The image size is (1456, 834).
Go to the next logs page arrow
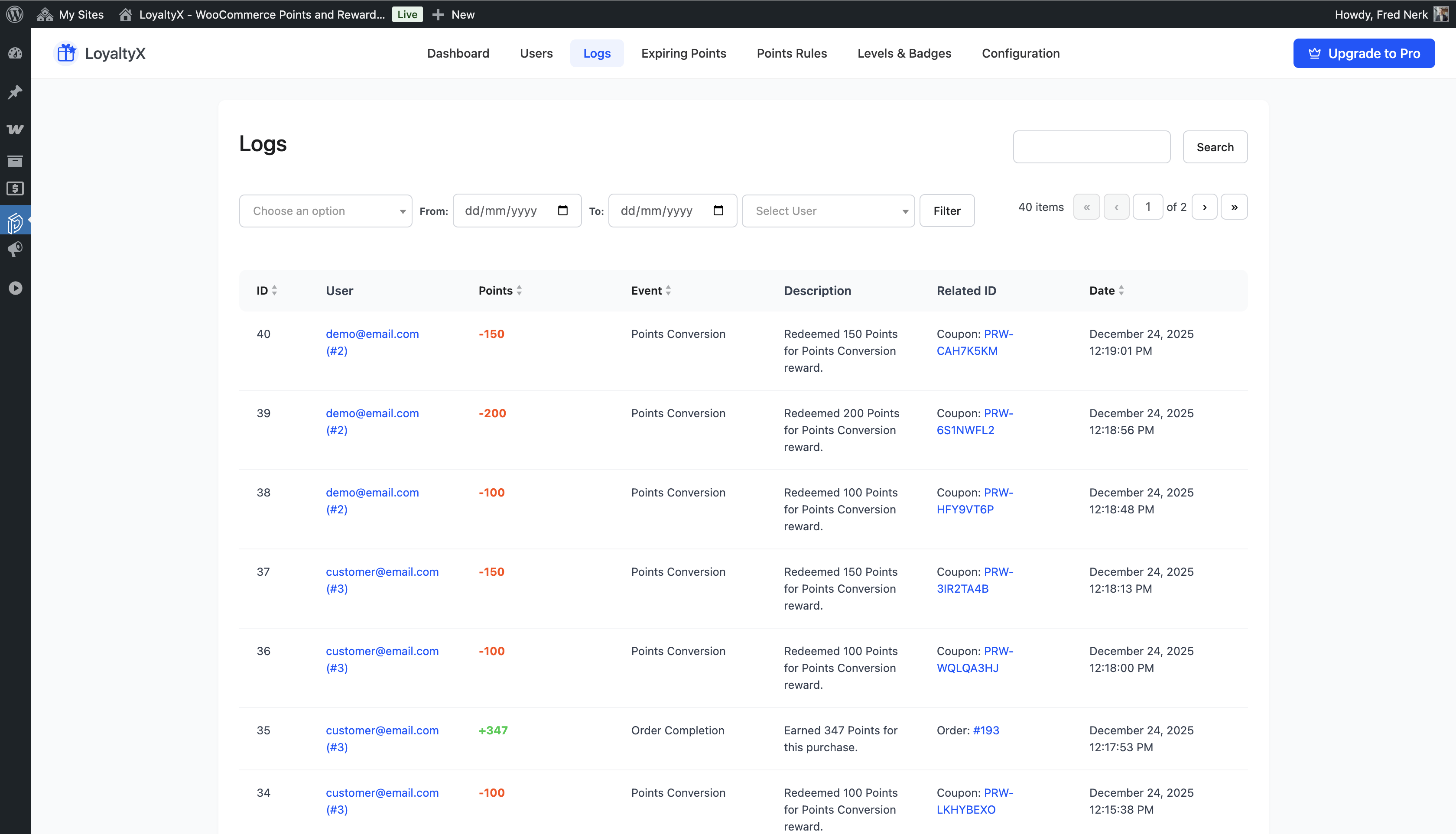(x=1204, y=208)
